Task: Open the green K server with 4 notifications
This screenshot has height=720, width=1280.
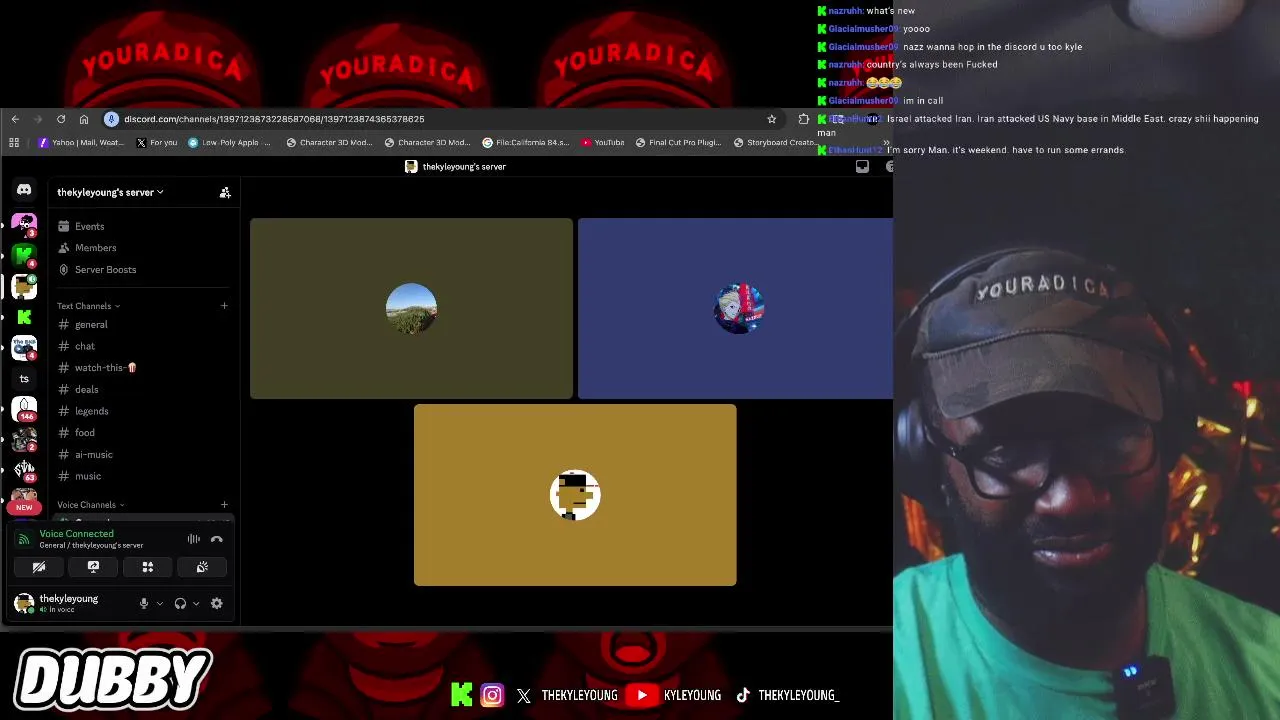Action: tap(24, 256)
